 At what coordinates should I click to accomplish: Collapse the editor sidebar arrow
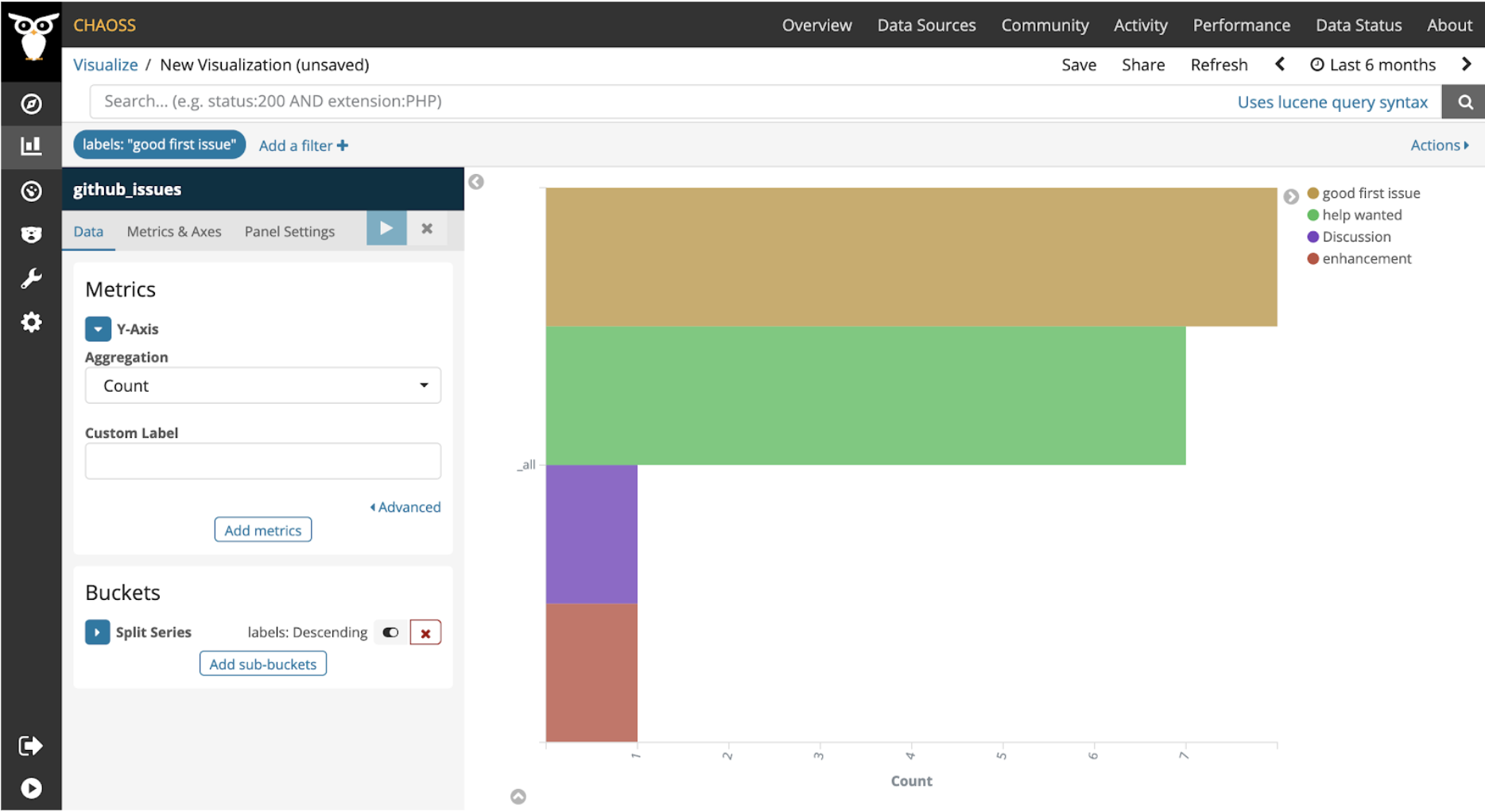[476, 182]
